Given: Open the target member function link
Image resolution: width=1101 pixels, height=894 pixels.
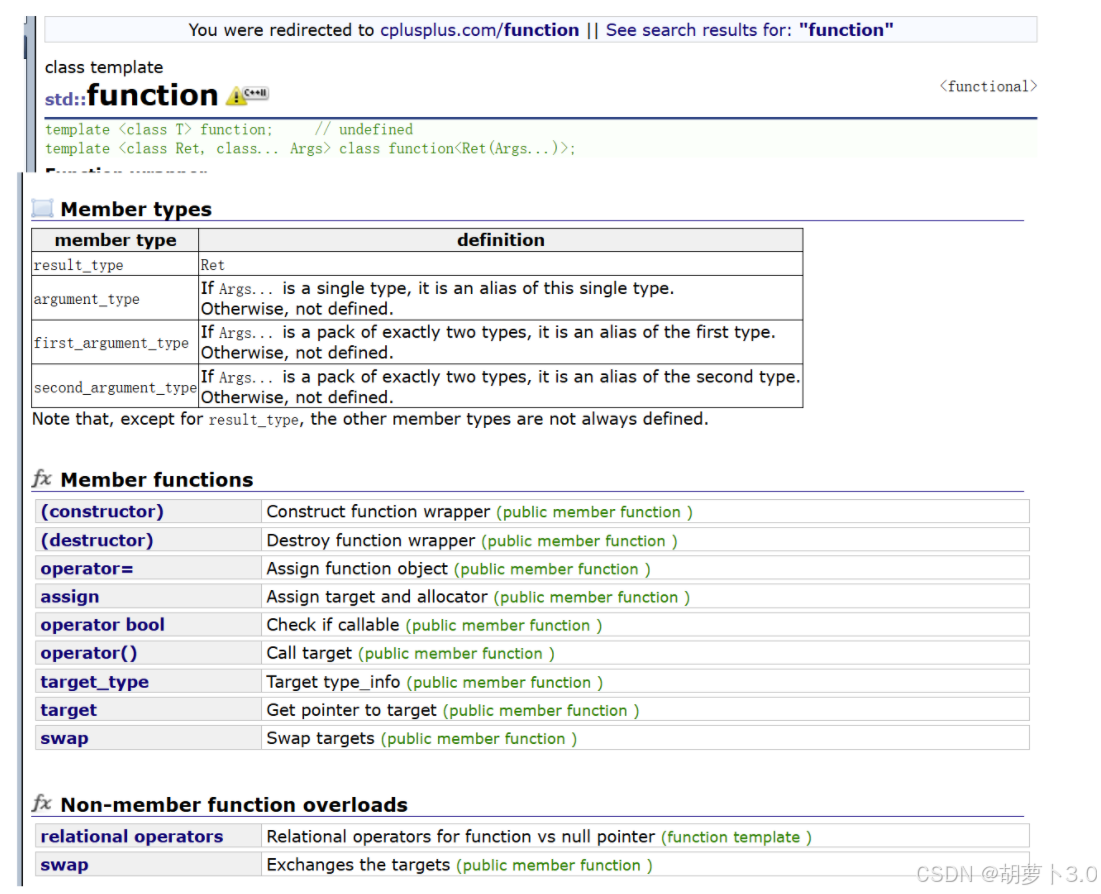Looking at the screenshot, I should [69, 710].
